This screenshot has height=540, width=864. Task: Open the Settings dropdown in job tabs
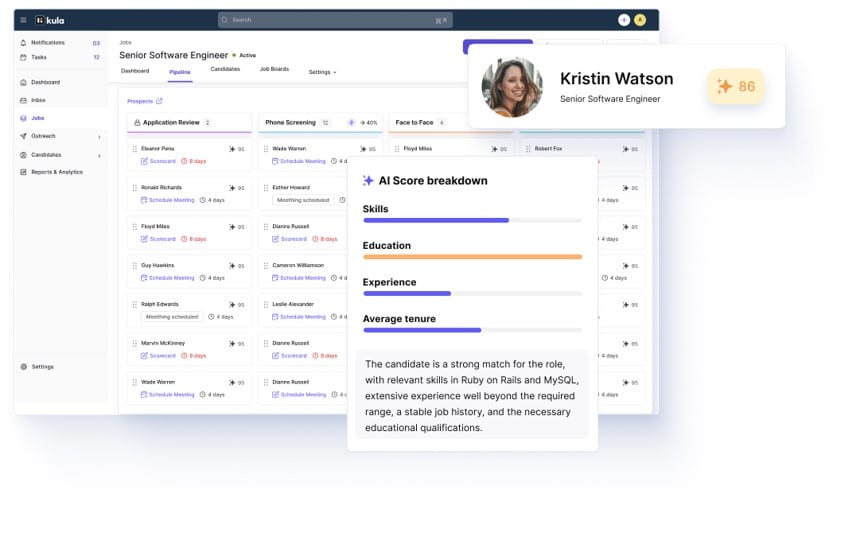(322, 72)
